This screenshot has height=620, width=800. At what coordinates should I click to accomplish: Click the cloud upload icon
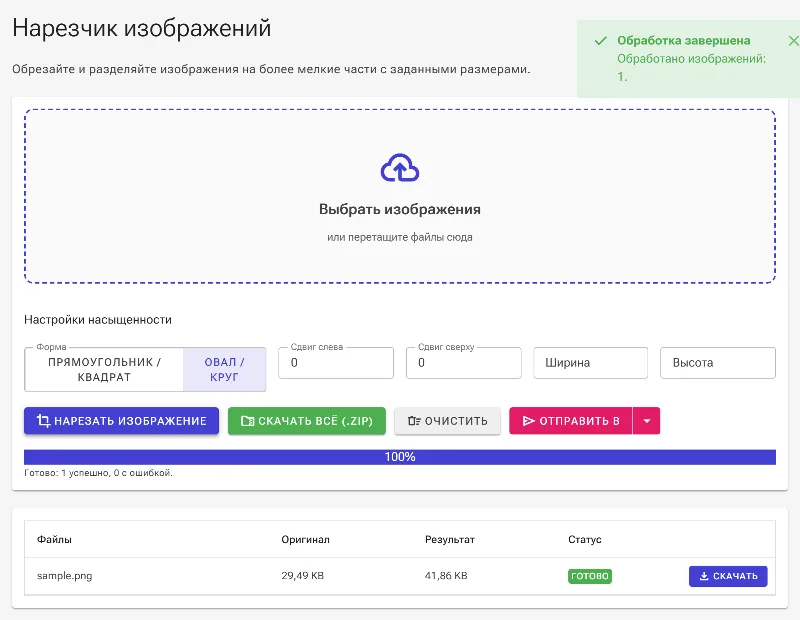(x=399, y=168)
